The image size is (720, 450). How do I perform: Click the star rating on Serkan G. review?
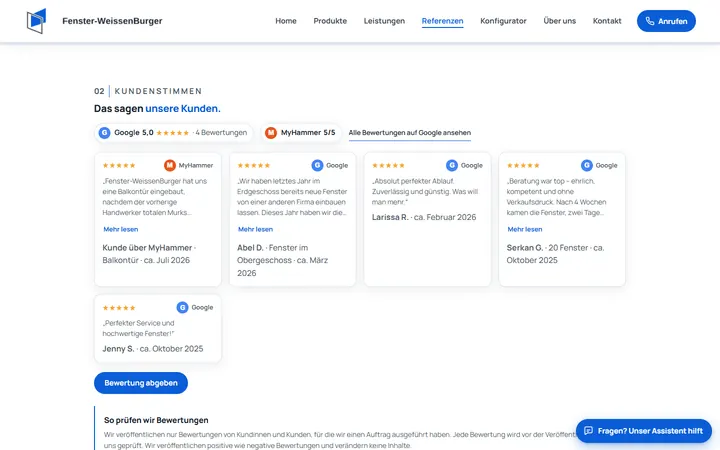(523, 165)
